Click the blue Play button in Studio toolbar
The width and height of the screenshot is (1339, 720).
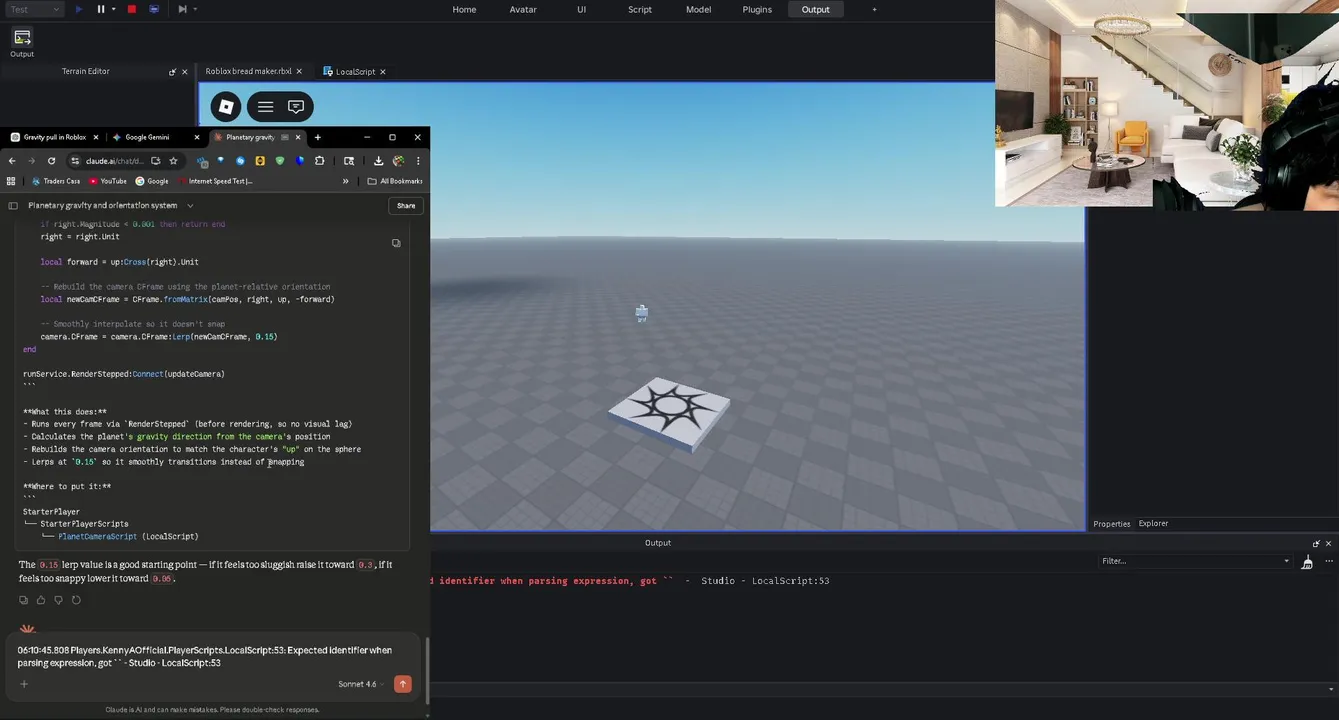point(79,9)
